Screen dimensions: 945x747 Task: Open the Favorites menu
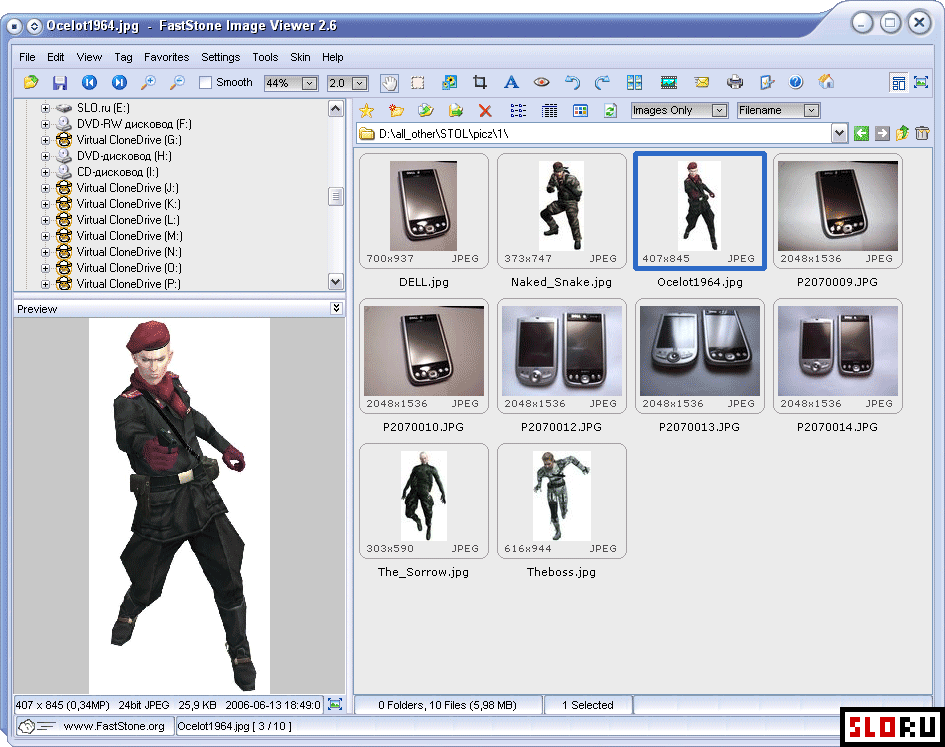click(166, 57)
